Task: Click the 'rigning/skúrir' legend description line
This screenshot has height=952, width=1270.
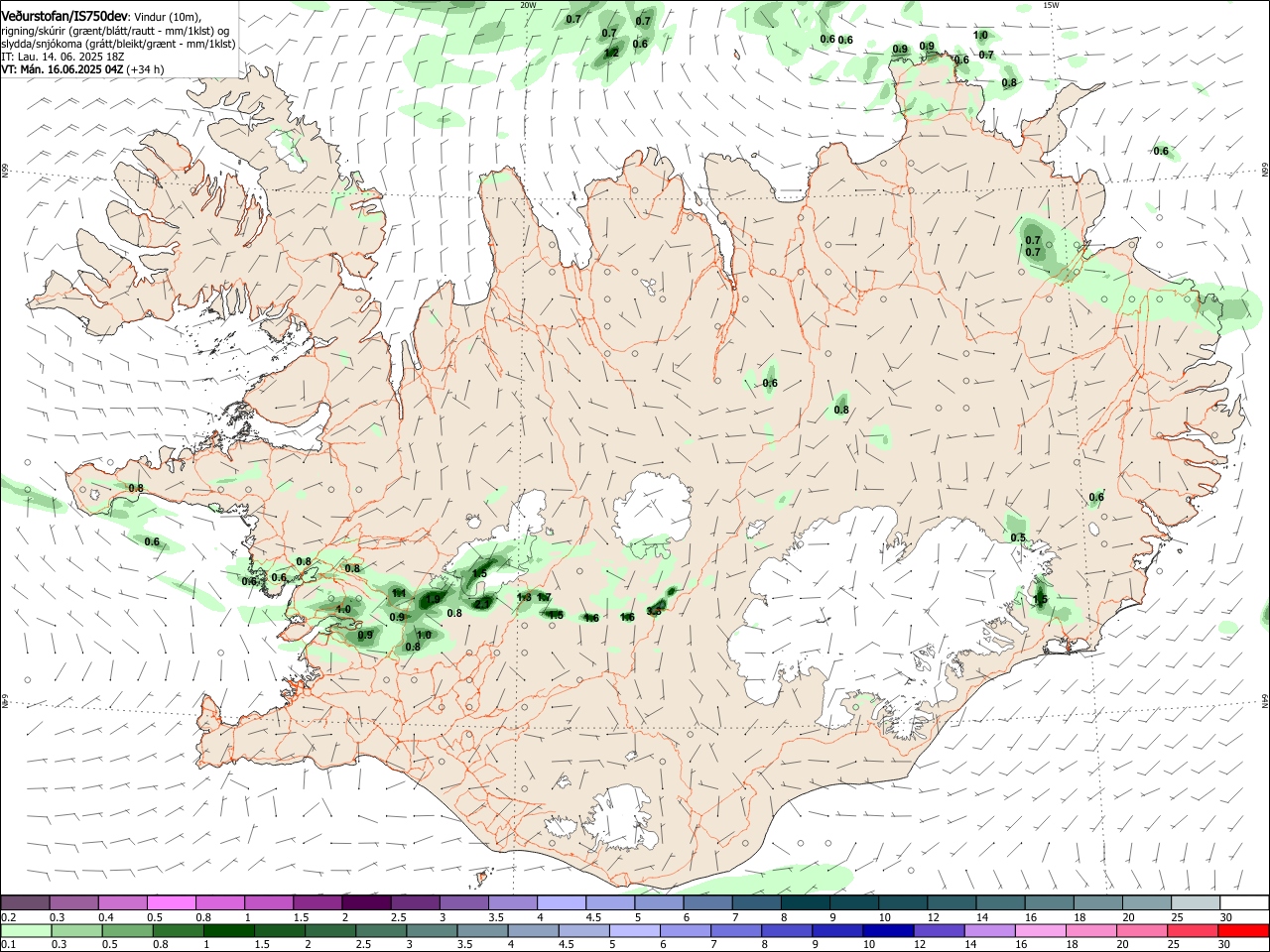Action: coord(115,30)
